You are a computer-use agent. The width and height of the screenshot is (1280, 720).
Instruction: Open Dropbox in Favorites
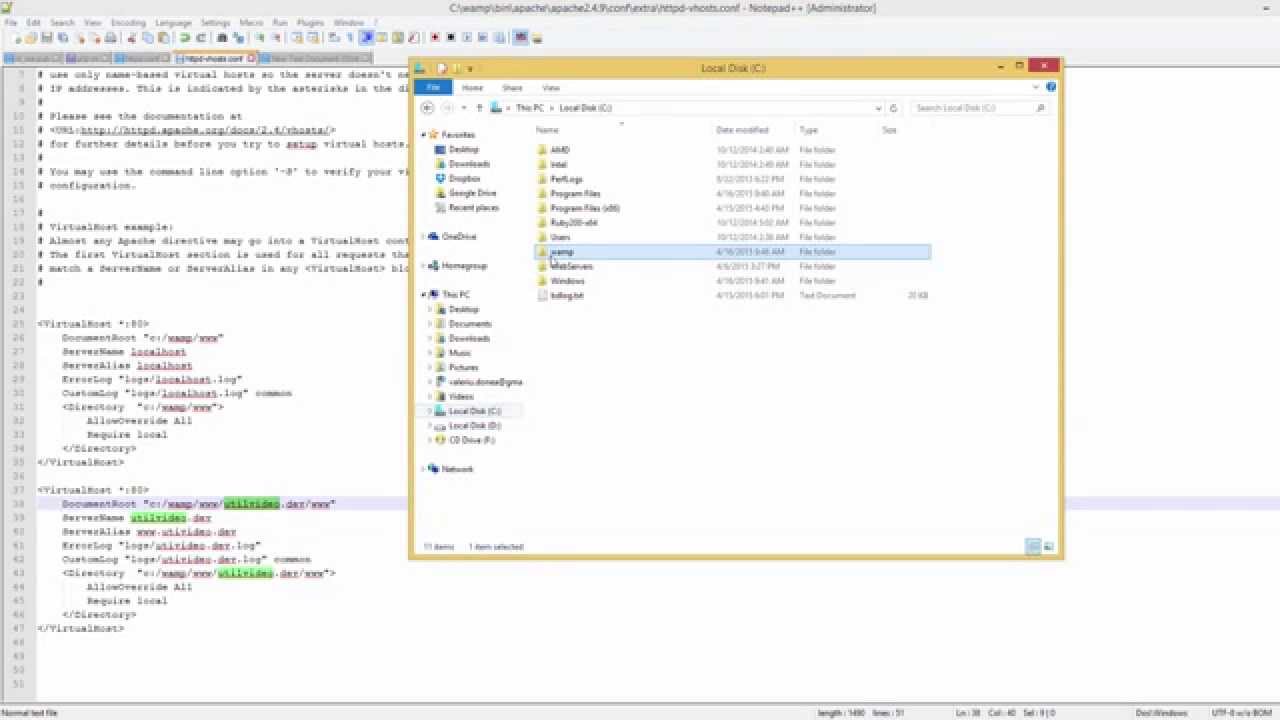(x=465, y=179)
